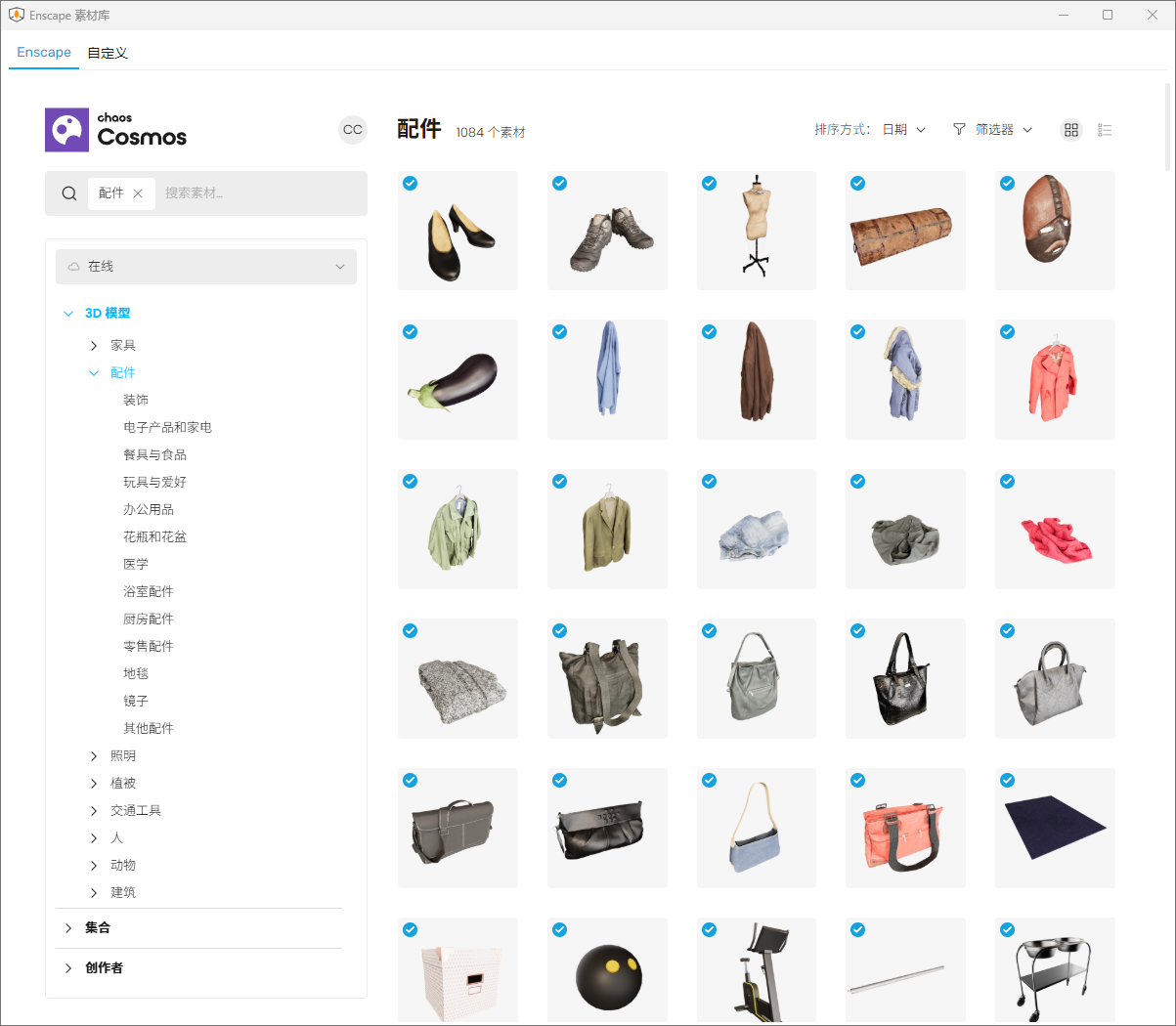
Task: Select the 厨房配件 subcategory
Action: pyautogui.click(x=149, y=620)
